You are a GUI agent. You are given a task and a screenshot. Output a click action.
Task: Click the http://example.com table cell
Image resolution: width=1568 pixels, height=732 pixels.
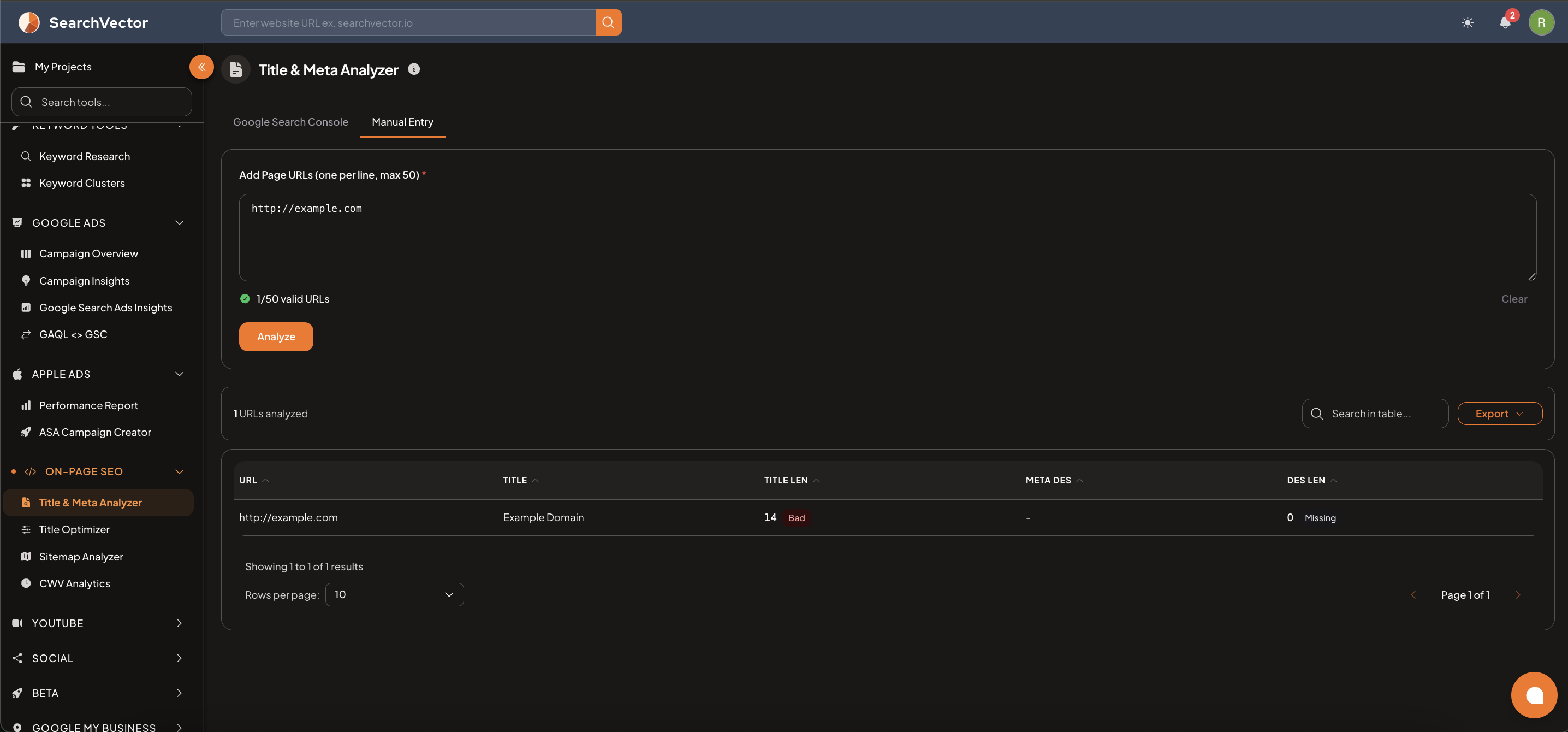point(288,518)
